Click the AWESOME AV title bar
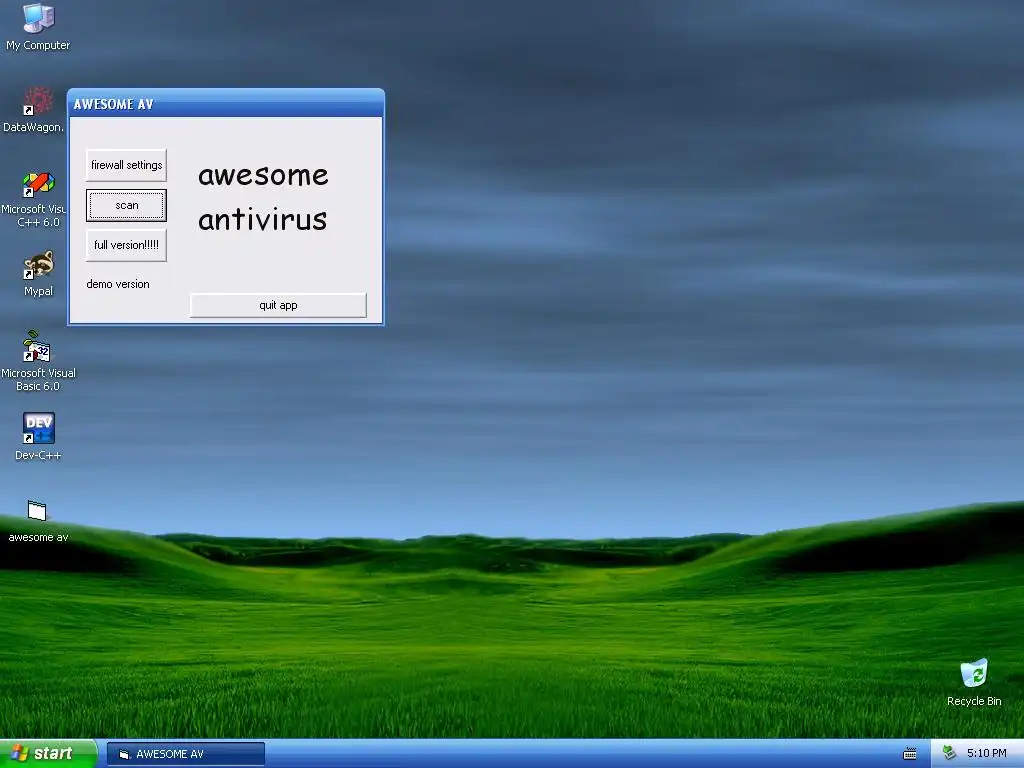This screenshot has width=1024, height=768. (226, 104)
